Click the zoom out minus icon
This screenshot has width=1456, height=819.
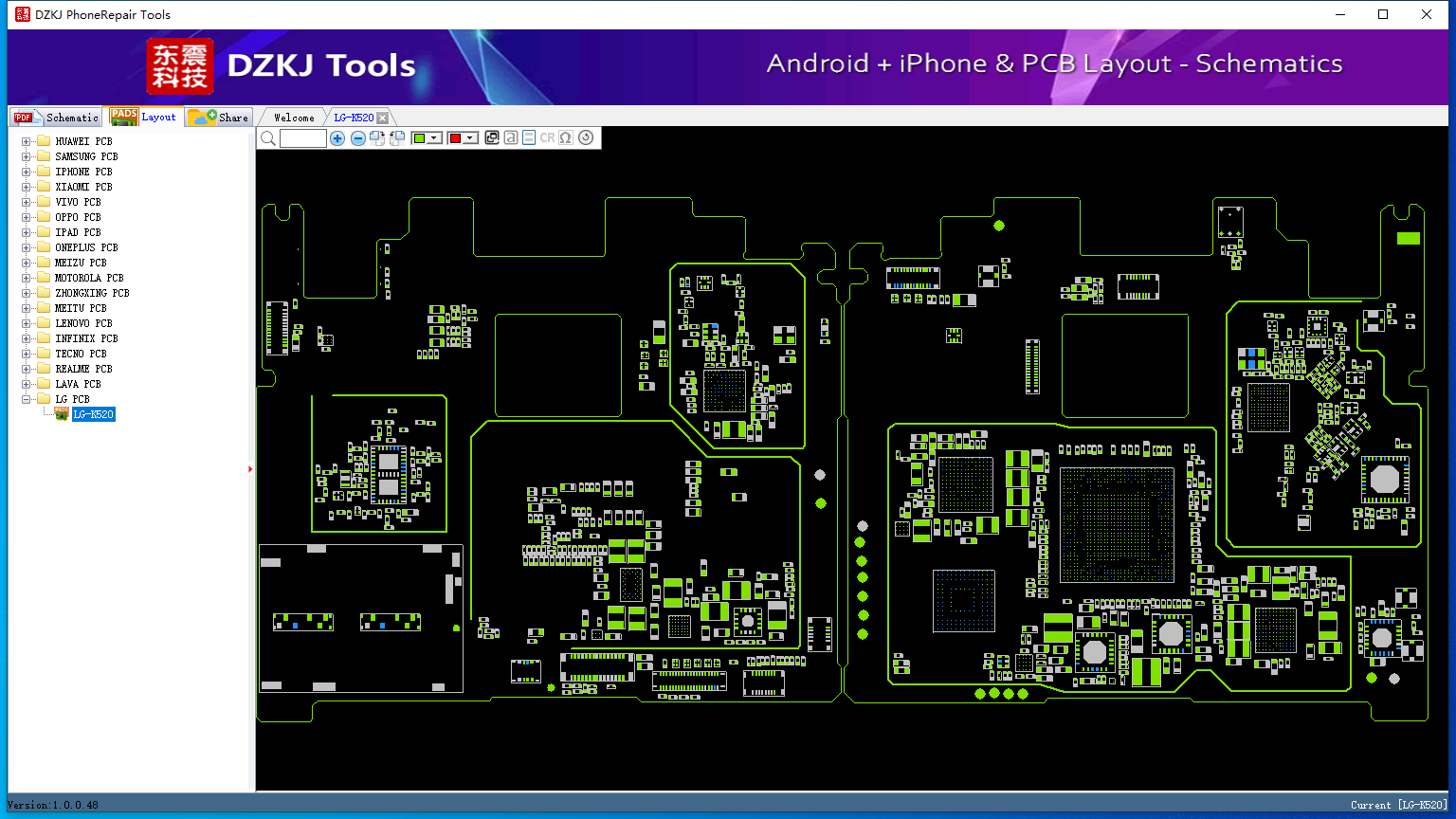[x=358, y=138]
